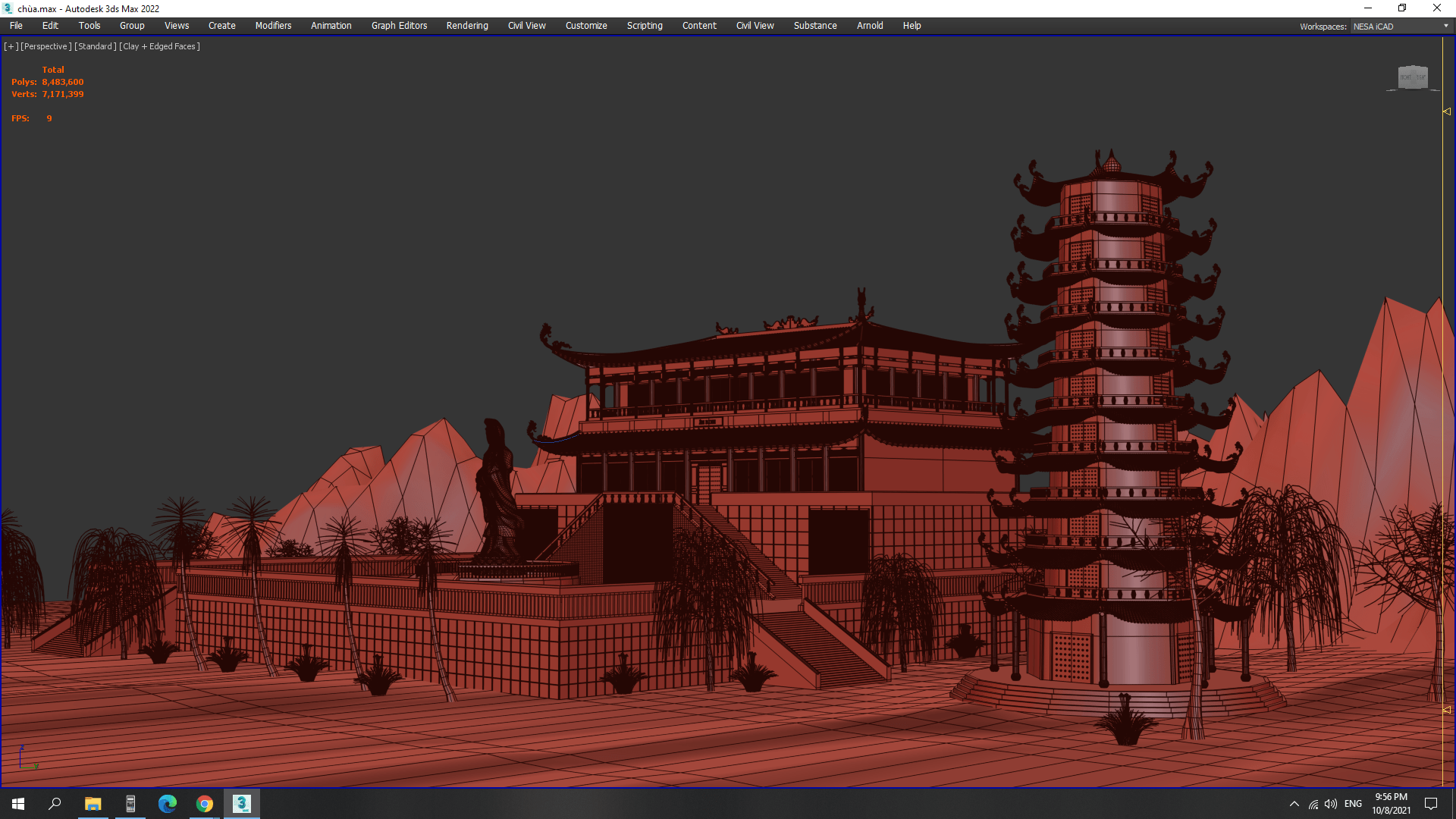Click the Windows search magnifier icon

[55, 804]
